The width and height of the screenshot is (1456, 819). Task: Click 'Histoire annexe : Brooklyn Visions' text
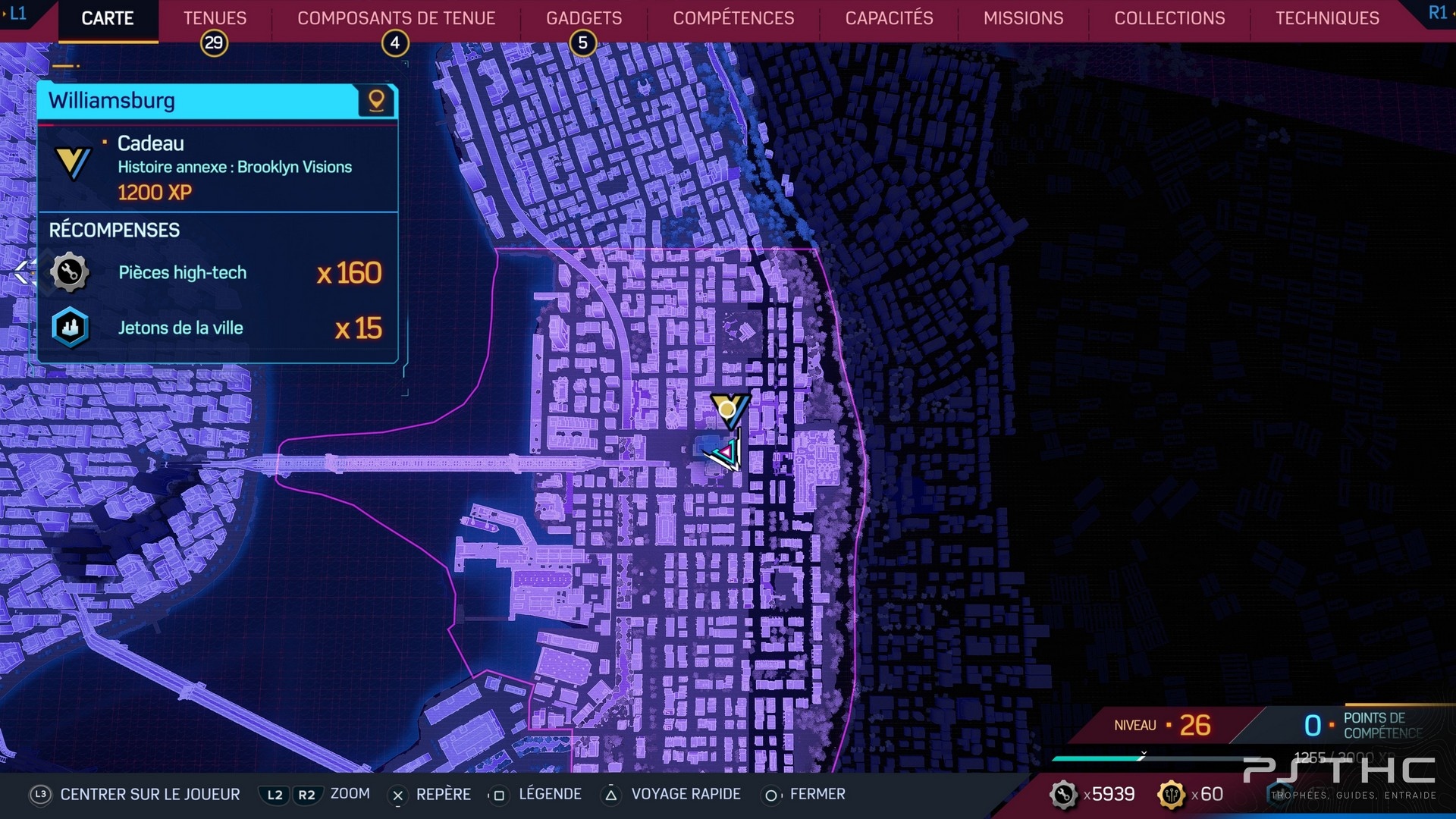pos(234,167)
